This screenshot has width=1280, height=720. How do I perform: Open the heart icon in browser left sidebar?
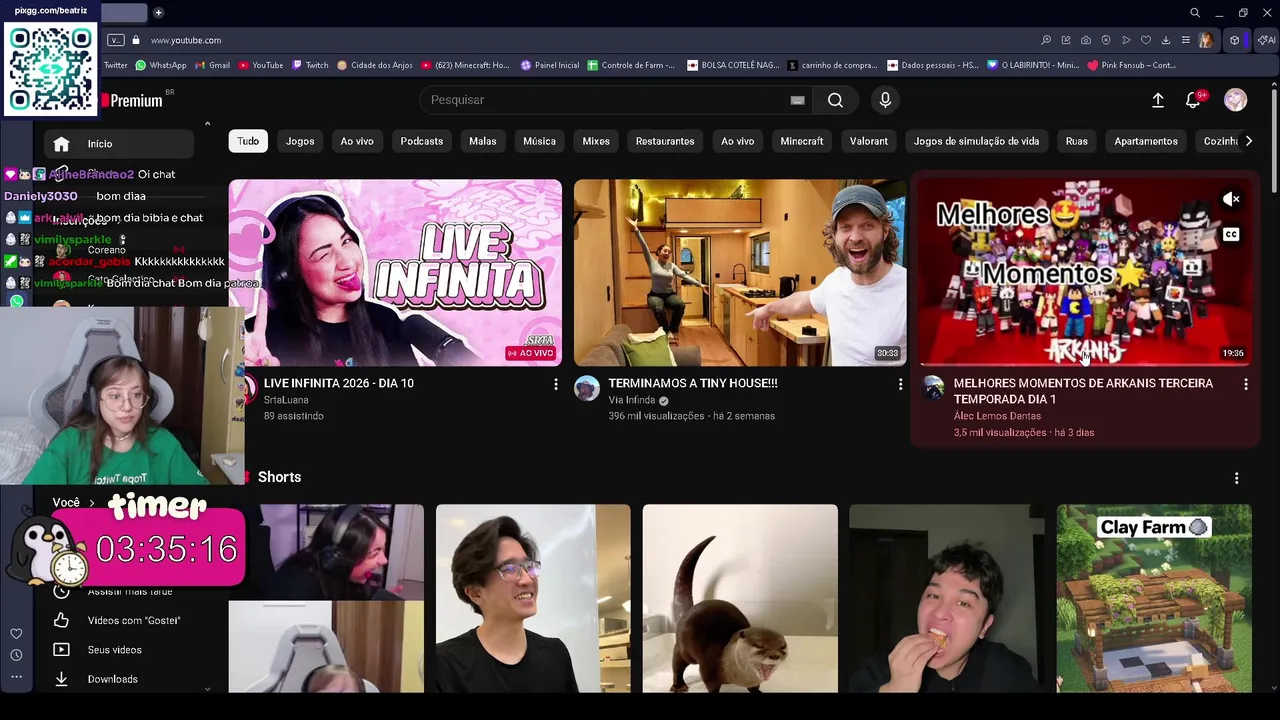(x=16, y=634)
